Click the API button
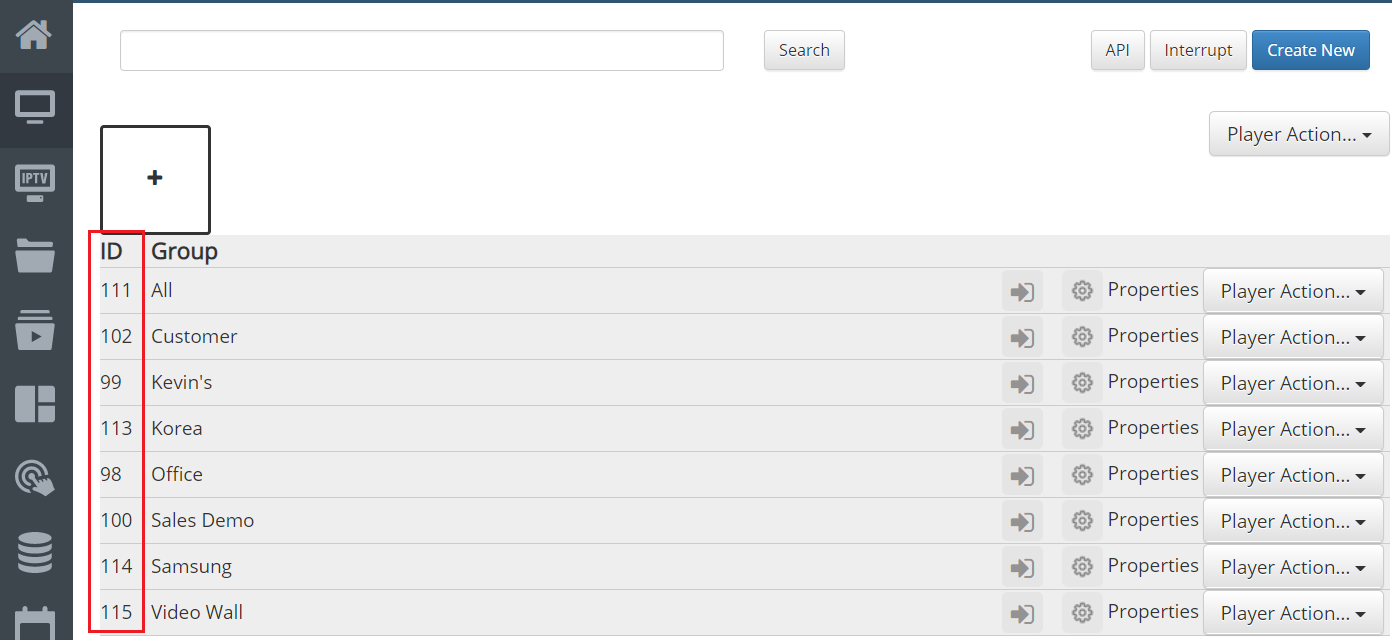The height and width of the screenshot is (640, 1392). coord(1117,50)
